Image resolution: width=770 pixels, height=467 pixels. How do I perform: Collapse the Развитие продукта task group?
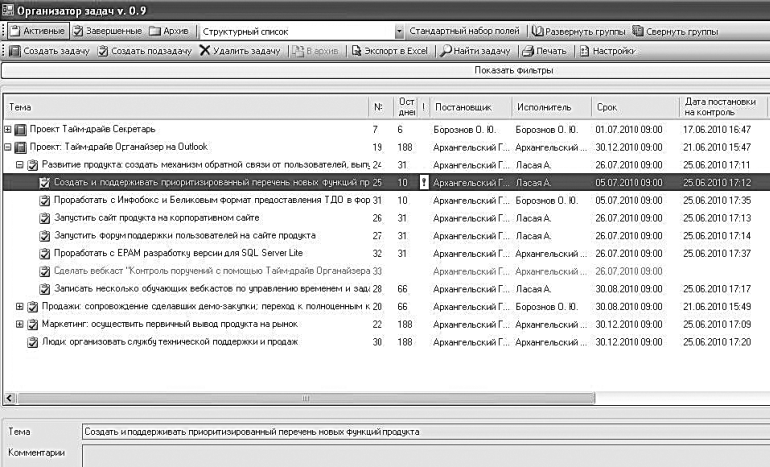[x=19, y=165]
